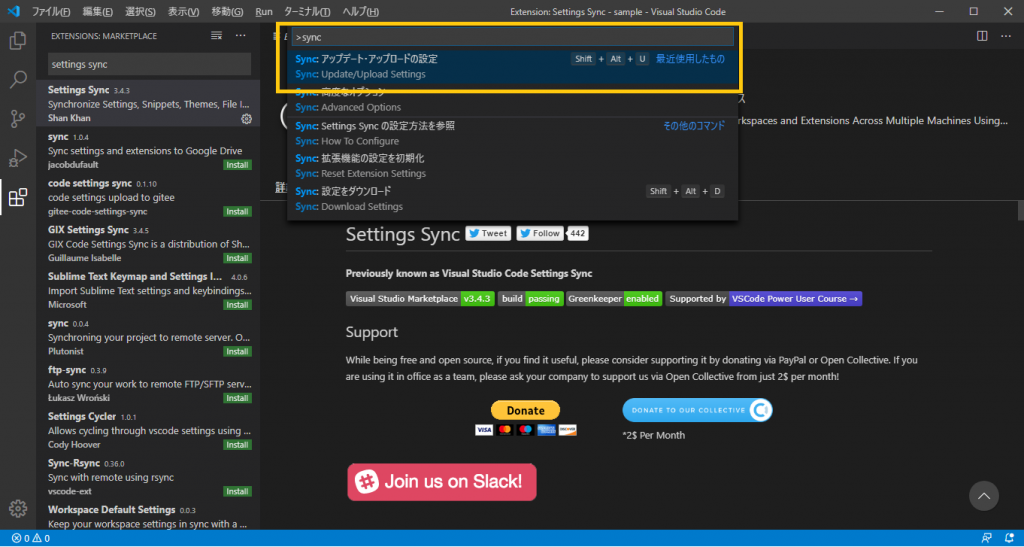The image size is (1024, 547).
Task: Open the ヘルプ(H) menu
Action: tap(360, 12)
